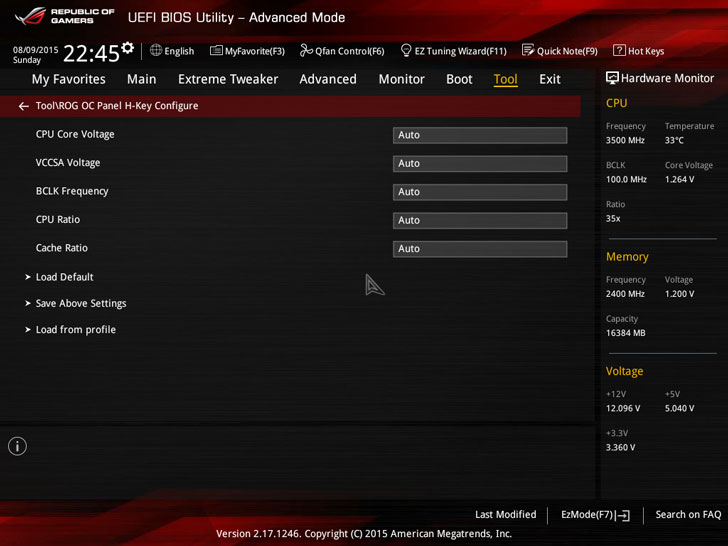Click the info circle icon at the bottom left
The image size is (728, 546).
coord(17,446)
